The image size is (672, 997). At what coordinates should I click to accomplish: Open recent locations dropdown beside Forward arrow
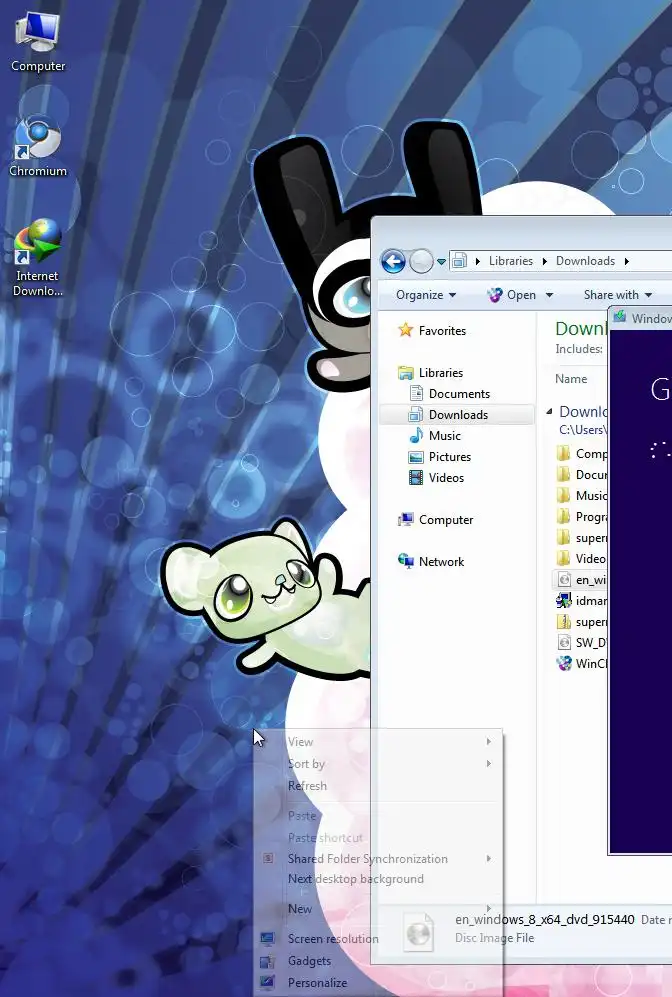pos(441,261)
